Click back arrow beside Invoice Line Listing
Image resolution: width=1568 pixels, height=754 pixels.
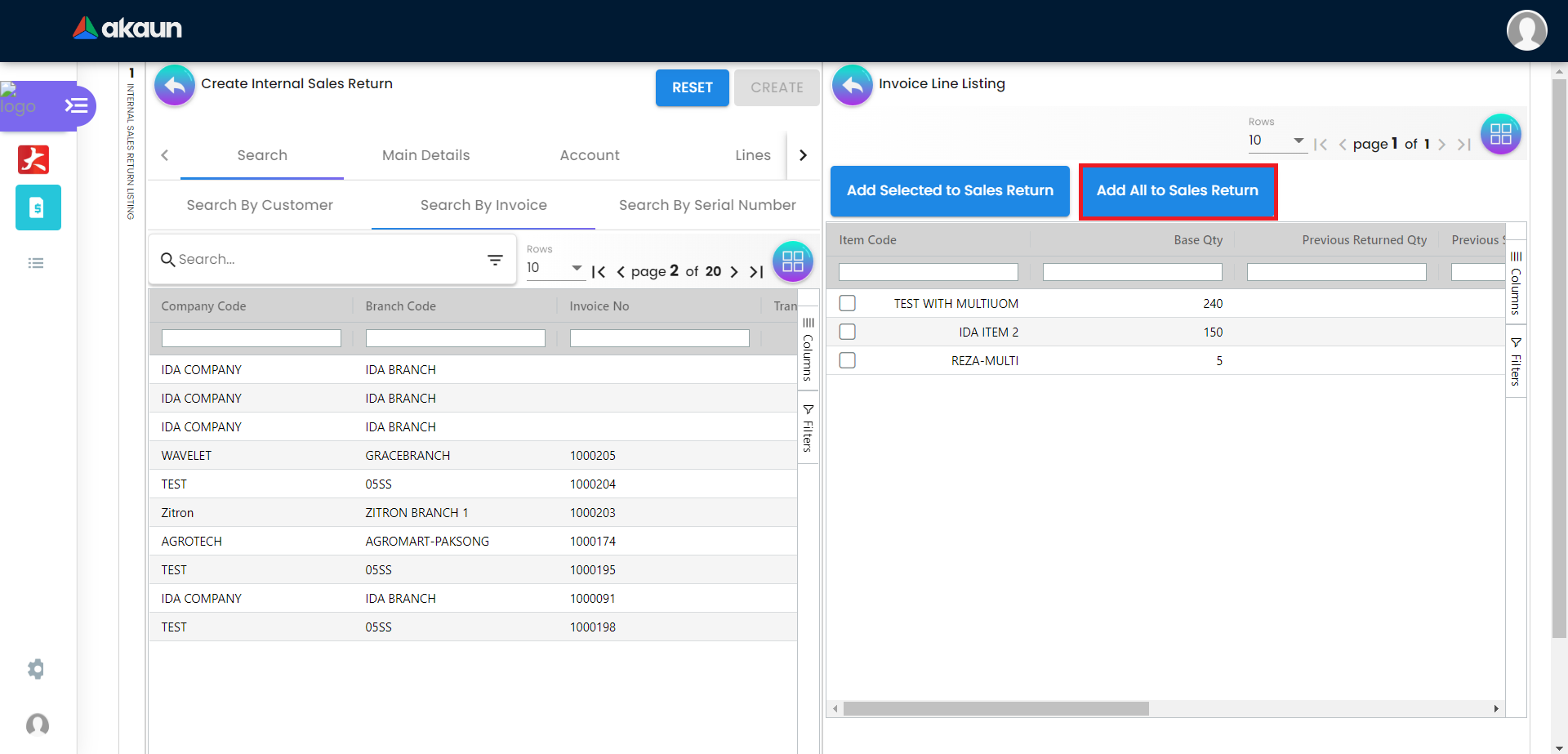tap(852, 85)
